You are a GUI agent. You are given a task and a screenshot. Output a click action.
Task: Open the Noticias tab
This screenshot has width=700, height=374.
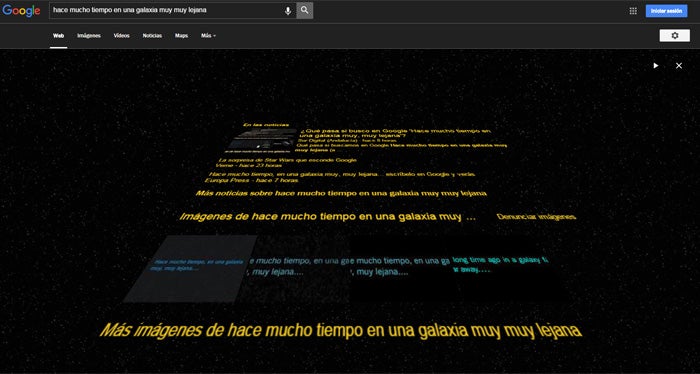point(152,36)
